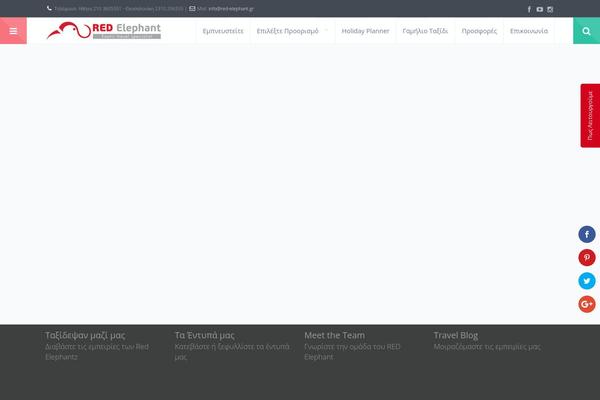The width and height of the screenshot is (600, 400).
Task: Expand the Επιλέξτε Προορισμό dropdown menu
Action: [292, 31]
